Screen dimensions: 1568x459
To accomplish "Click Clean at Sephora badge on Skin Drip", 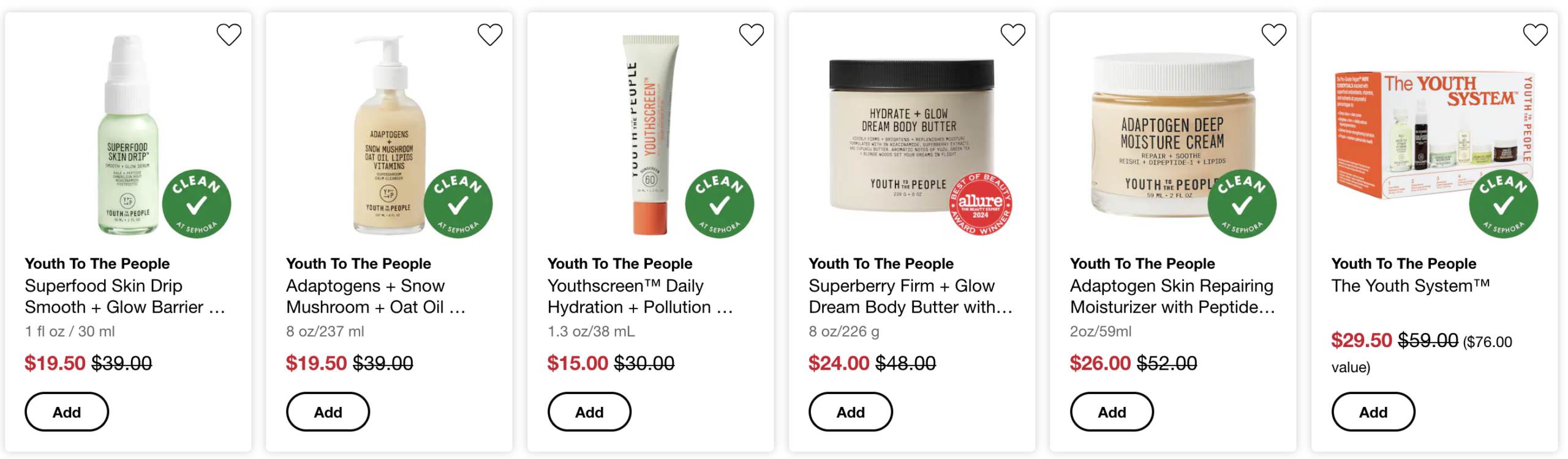I will click(197, 204).
